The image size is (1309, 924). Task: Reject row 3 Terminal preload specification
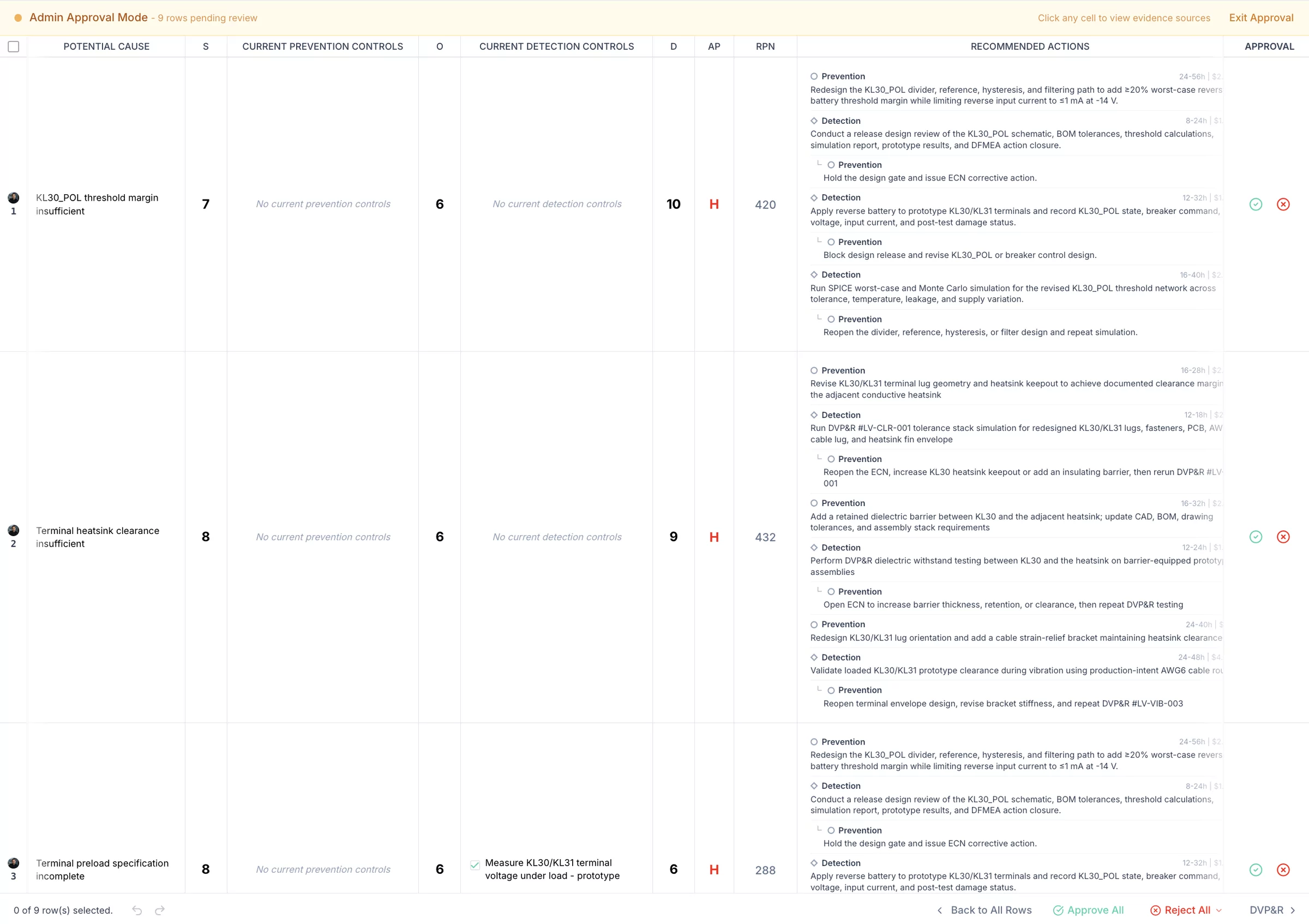(1283, 869)
